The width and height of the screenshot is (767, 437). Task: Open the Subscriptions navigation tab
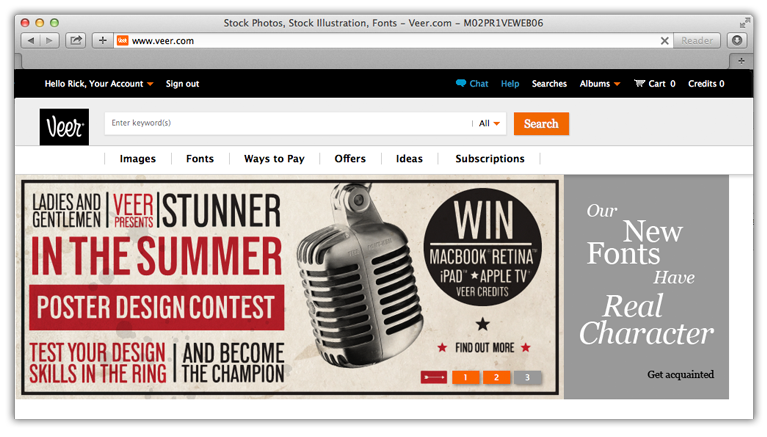click(490, 159)
